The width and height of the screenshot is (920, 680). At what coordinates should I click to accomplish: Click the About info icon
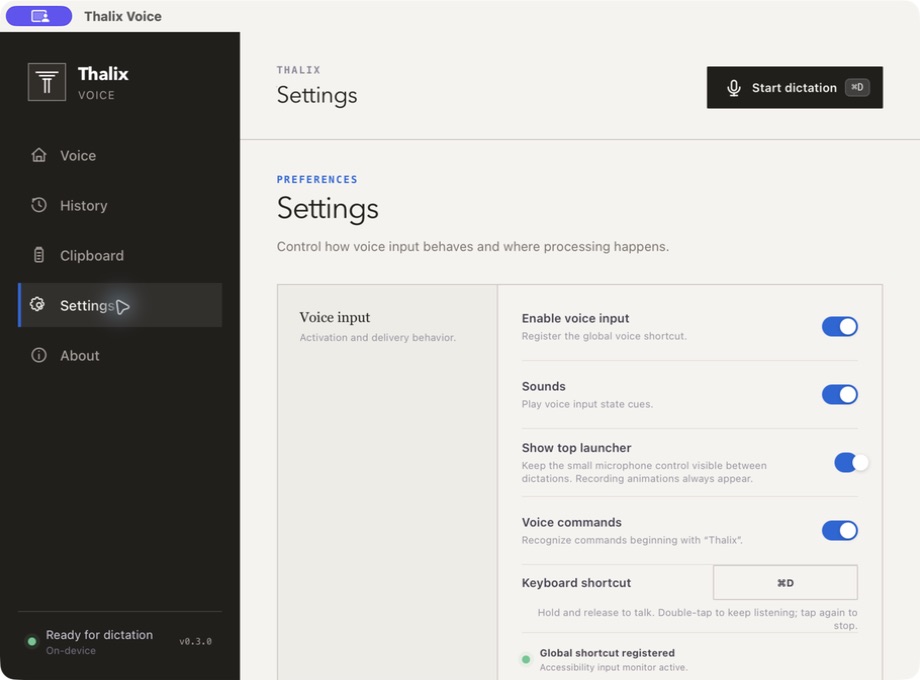click(x=39, y=355)
